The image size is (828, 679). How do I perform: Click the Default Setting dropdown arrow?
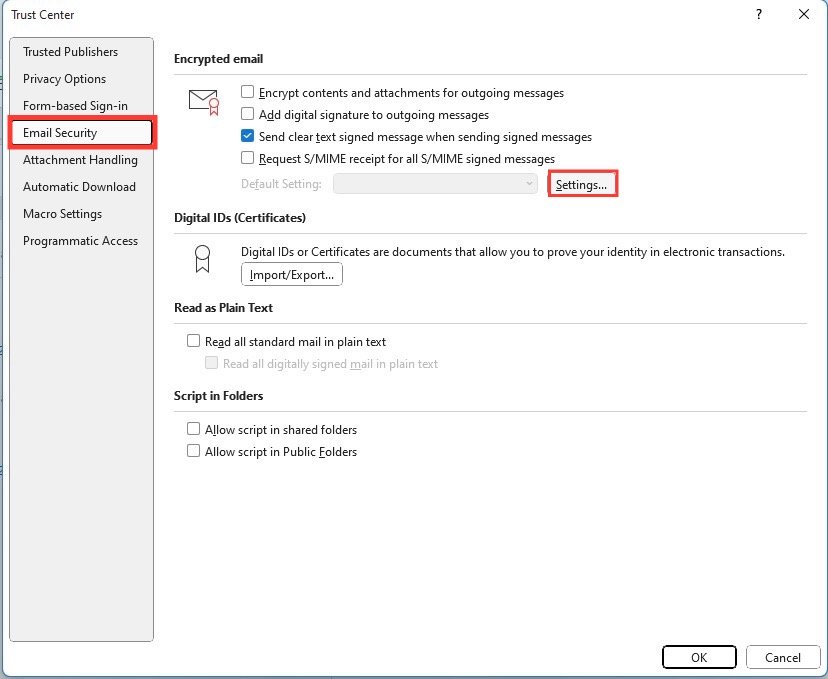(x=529, y=184)
